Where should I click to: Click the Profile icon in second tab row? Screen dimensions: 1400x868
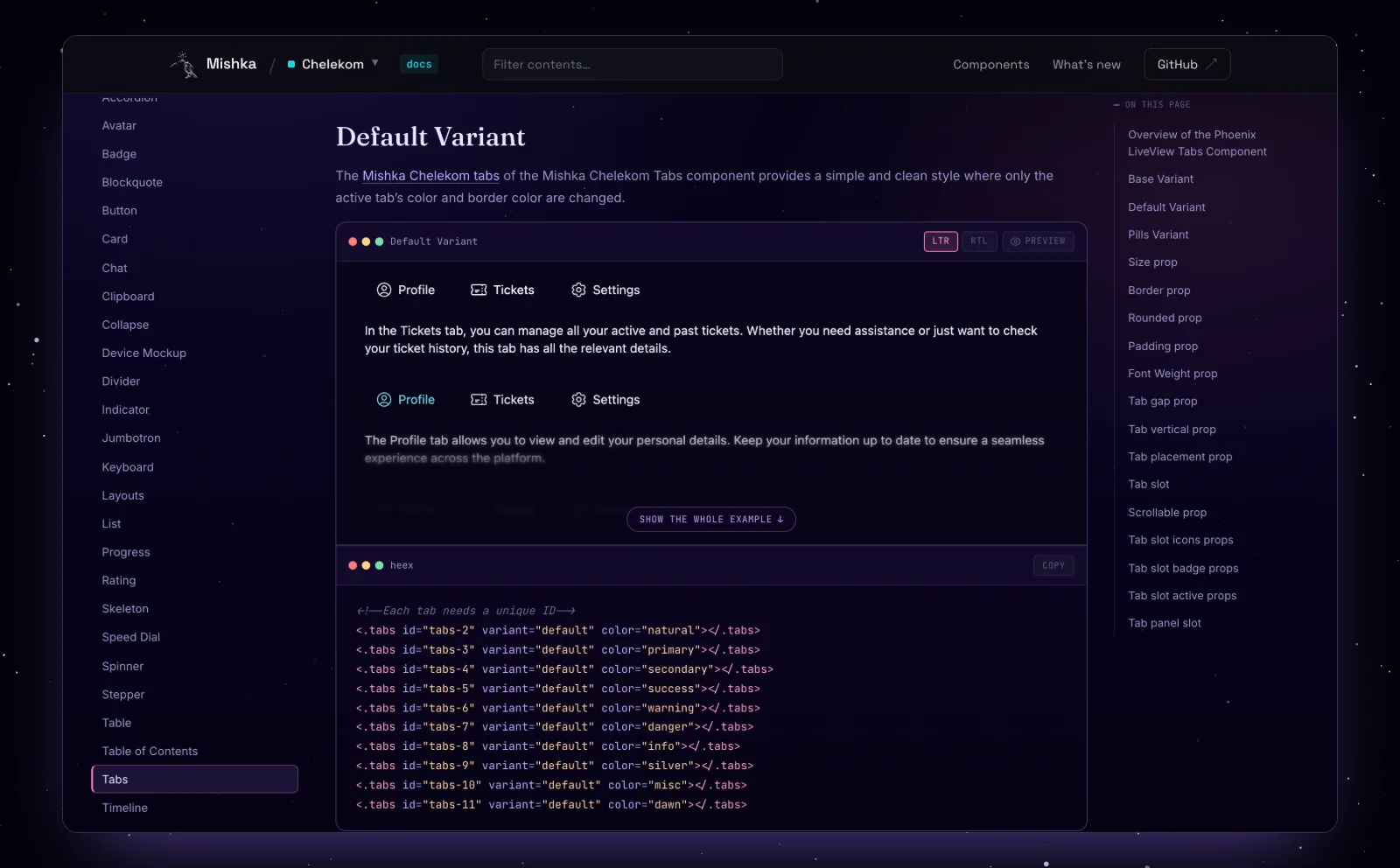pos(384,400)
